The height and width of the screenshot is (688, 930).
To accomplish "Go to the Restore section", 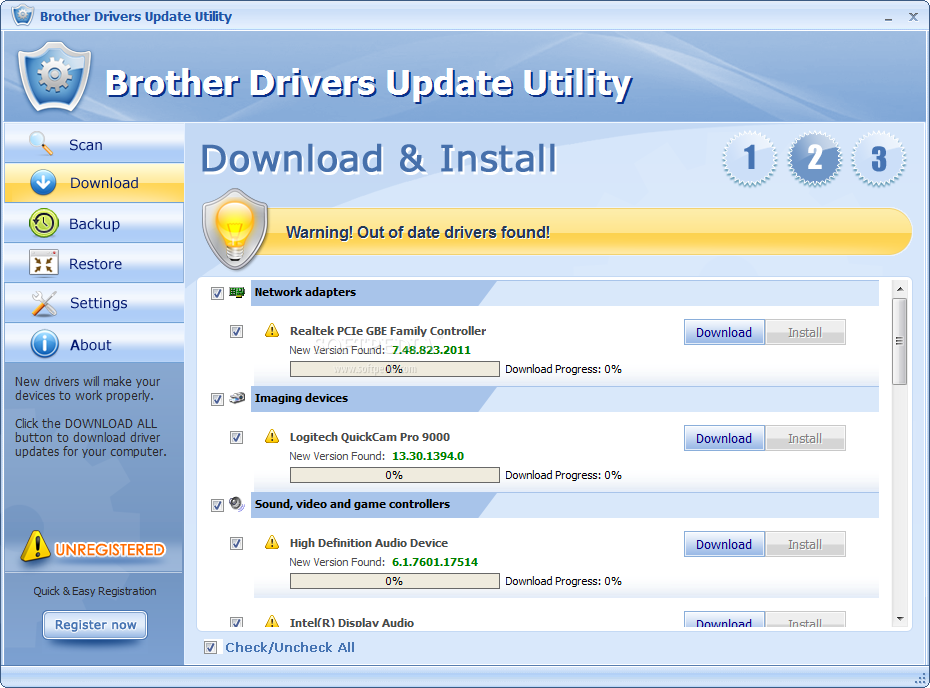I will (x=94, y=263).
